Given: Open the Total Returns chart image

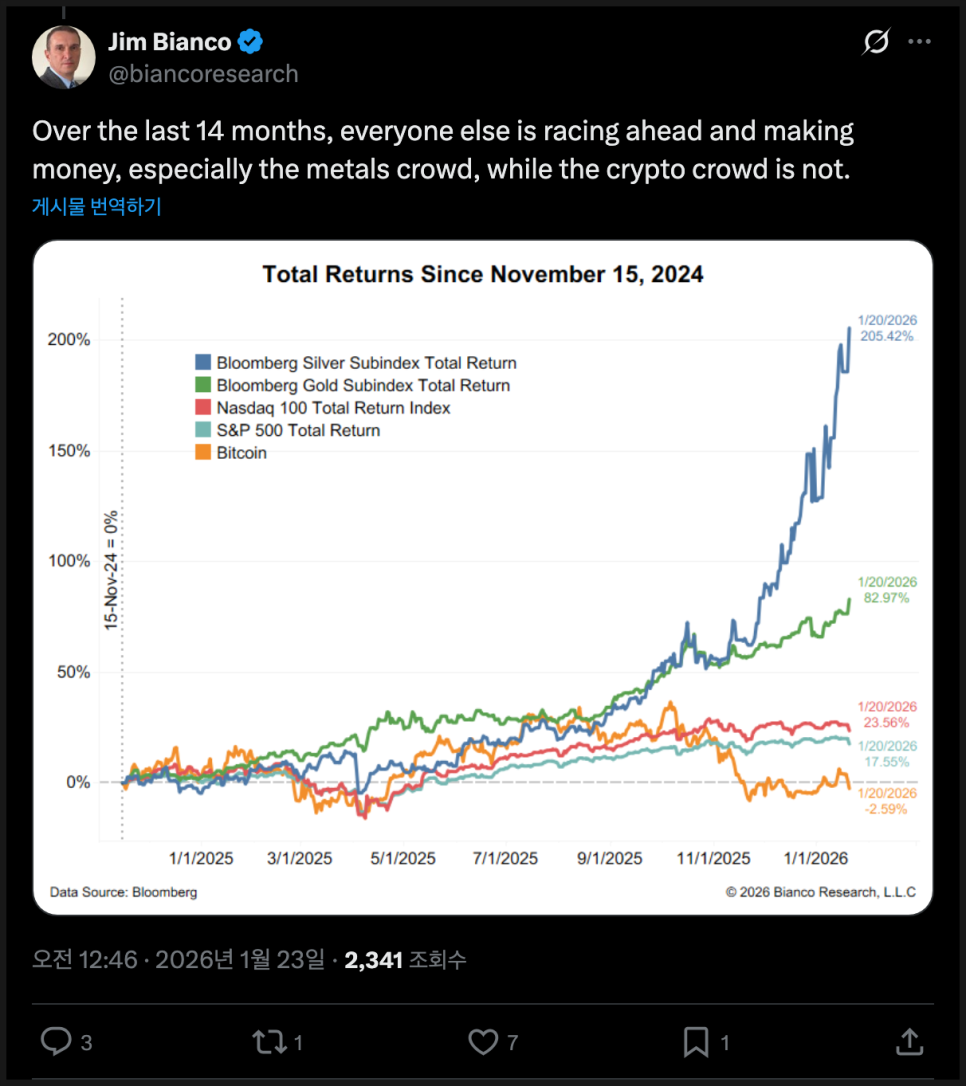Looking at the screenshot, I should point(483,577).
